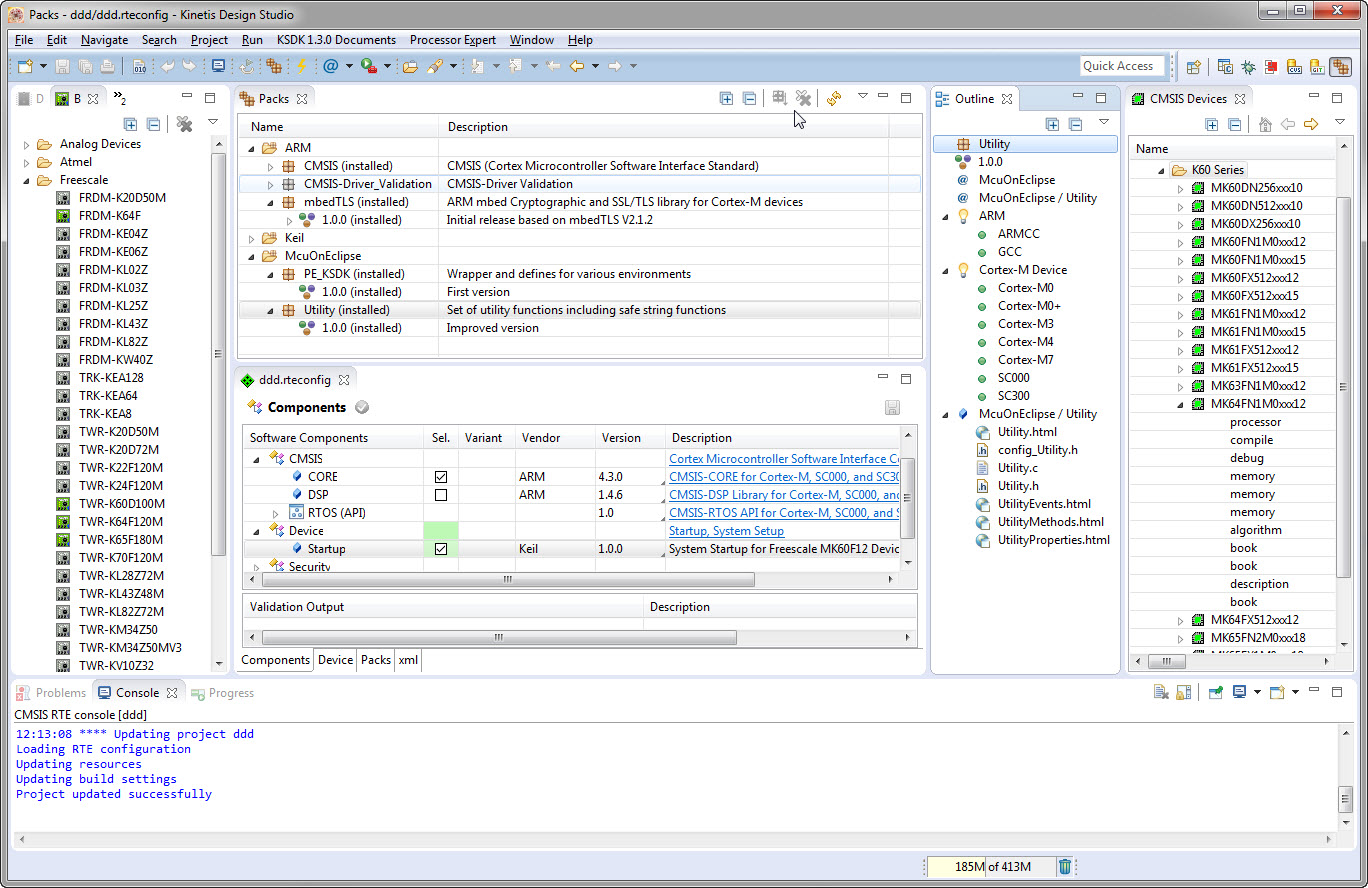This screenshot has width=1368, height=888.
Task: Open the Startup, System Setup link
Action: pyautogui.click(x=726, y=531)
